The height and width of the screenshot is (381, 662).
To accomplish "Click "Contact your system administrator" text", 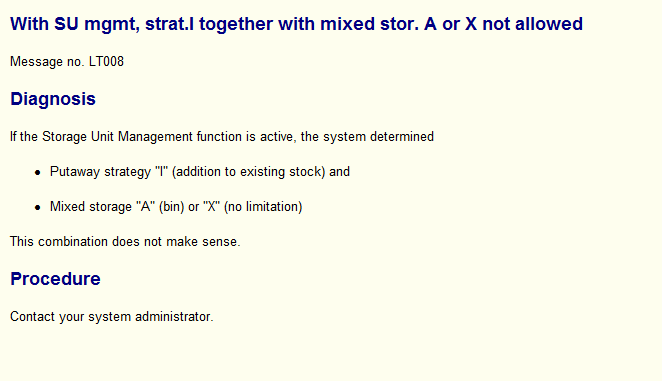I will click(111, 317).
